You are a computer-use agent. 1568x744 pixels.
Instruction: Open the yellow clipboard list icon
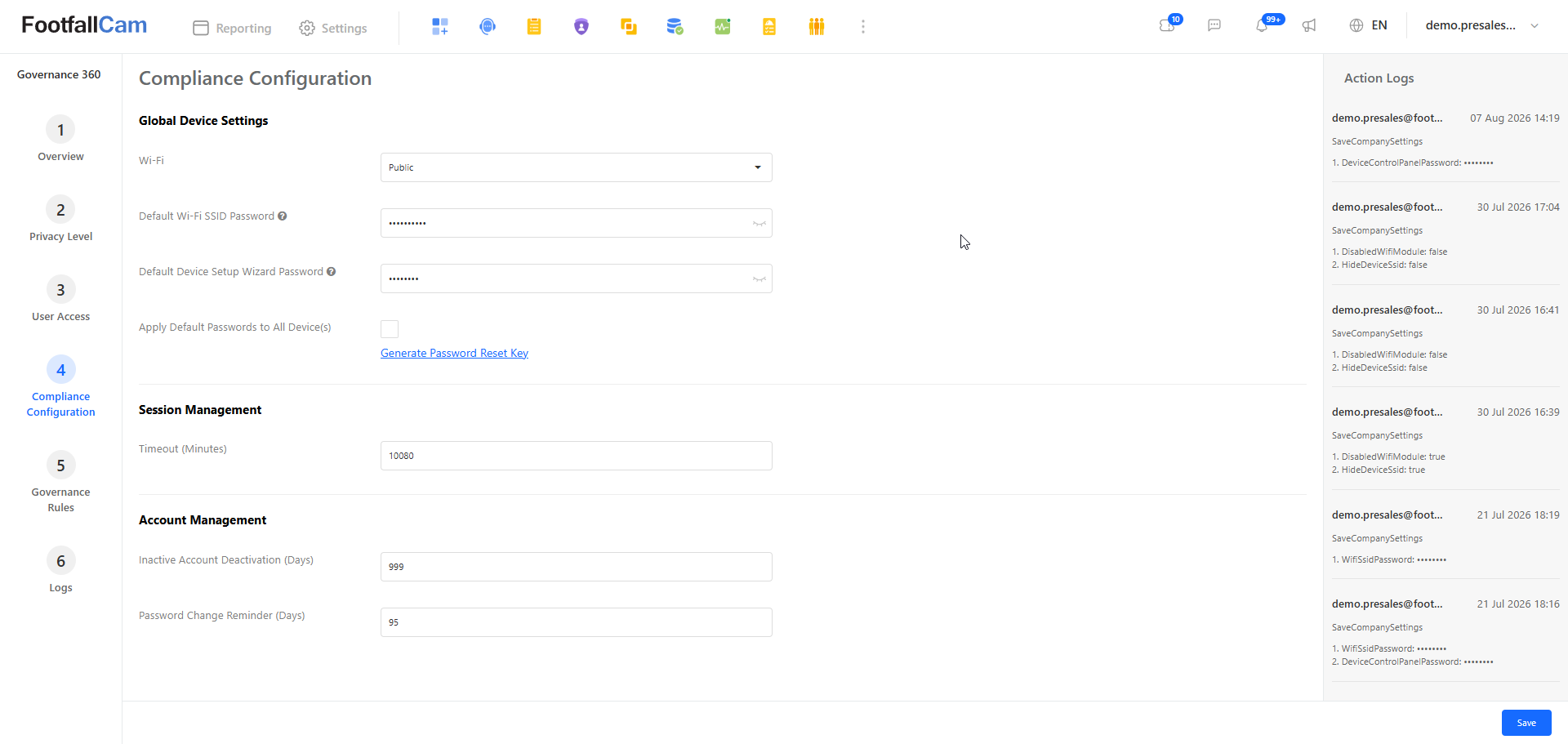(x=534, y=27)
